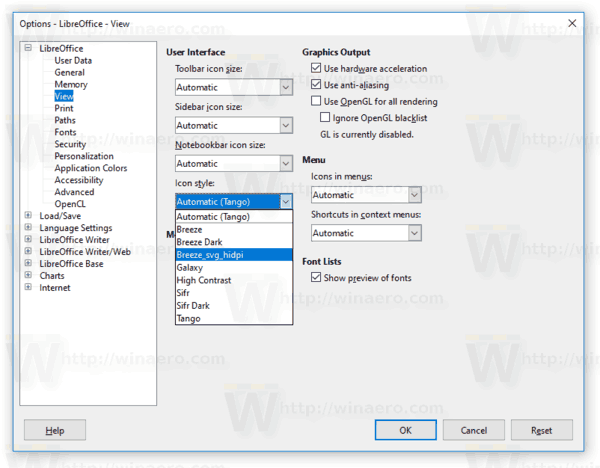Viewport: 600px width, 468px height.
Task: Check Ignore OpenGL blacklist
Action: pos(324,117)
